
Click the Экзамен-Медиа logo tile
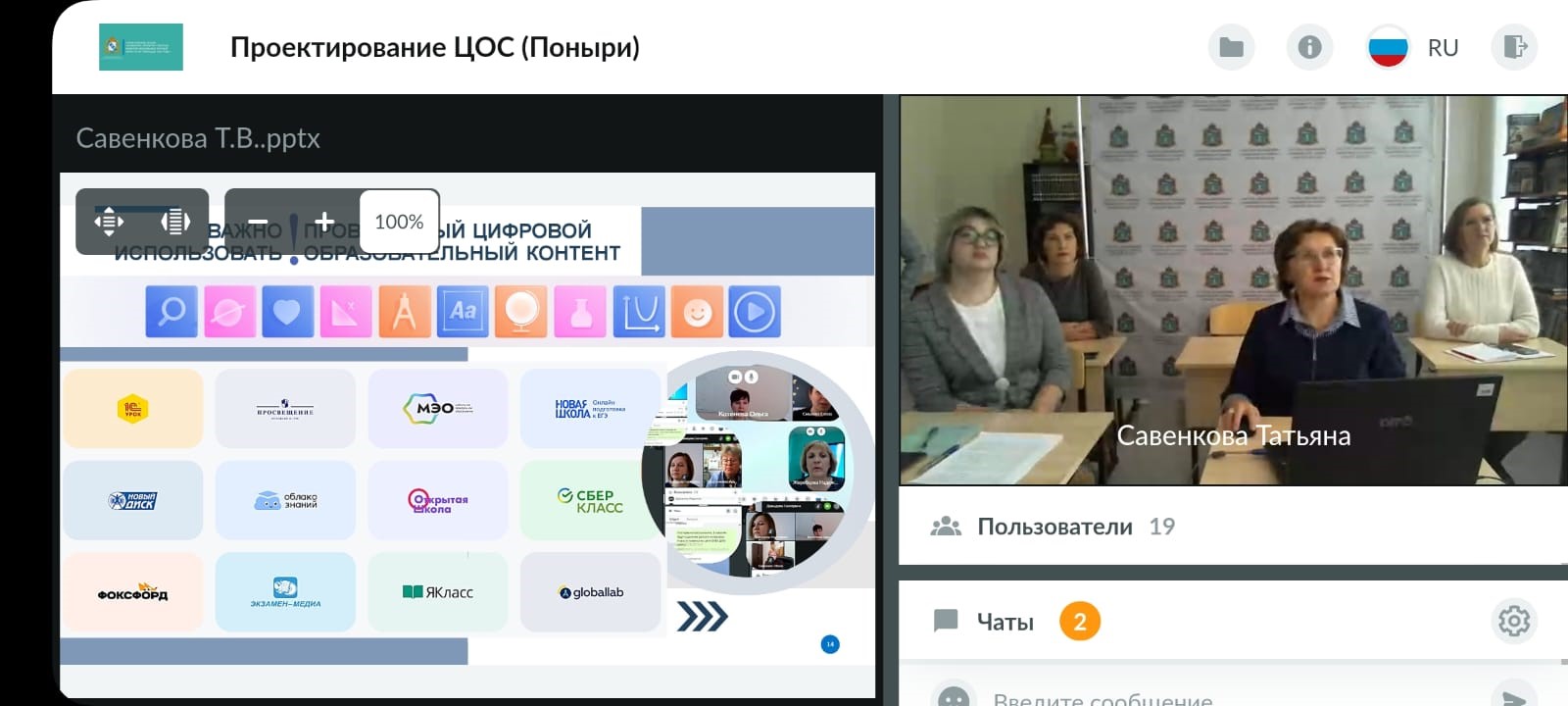(x=285, y=592)
